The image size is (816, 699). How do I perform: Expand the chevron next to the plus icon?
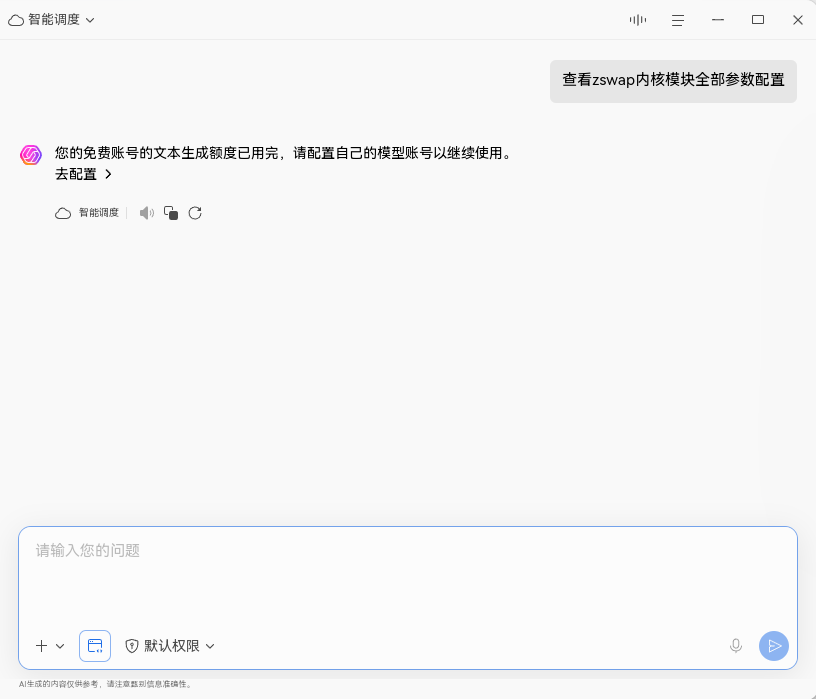[60, 646]
